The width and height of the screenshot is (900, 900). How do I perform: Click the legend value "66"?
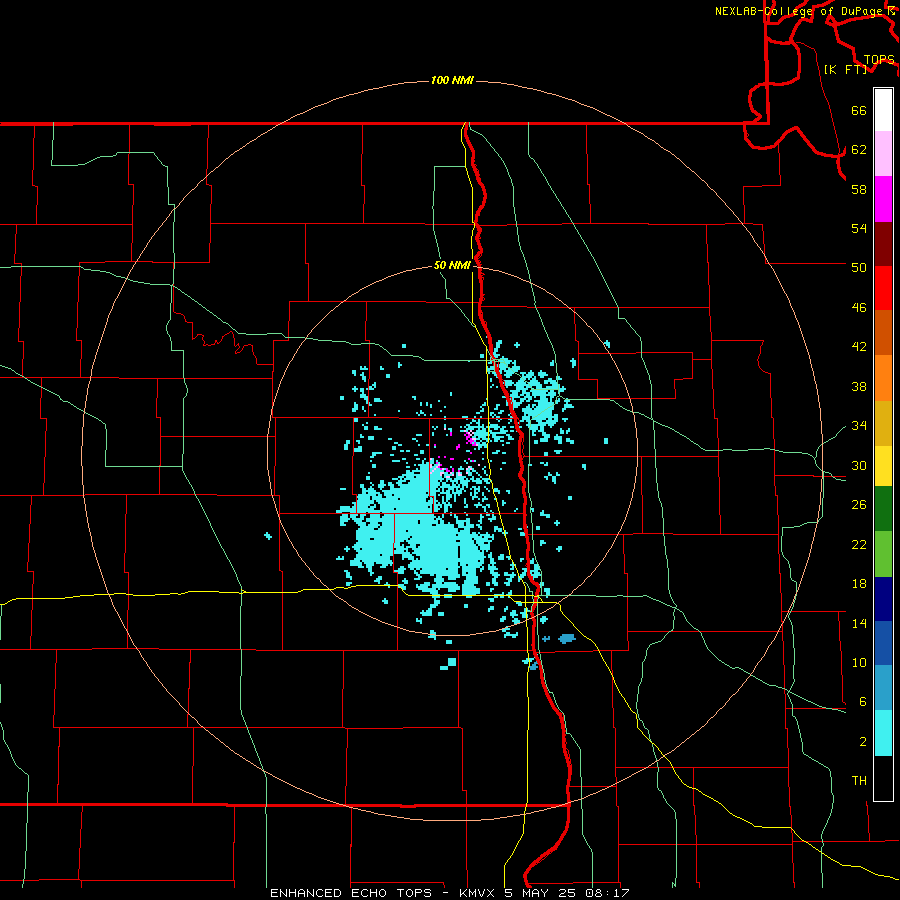pyautogui.click(x=859, y=110)
